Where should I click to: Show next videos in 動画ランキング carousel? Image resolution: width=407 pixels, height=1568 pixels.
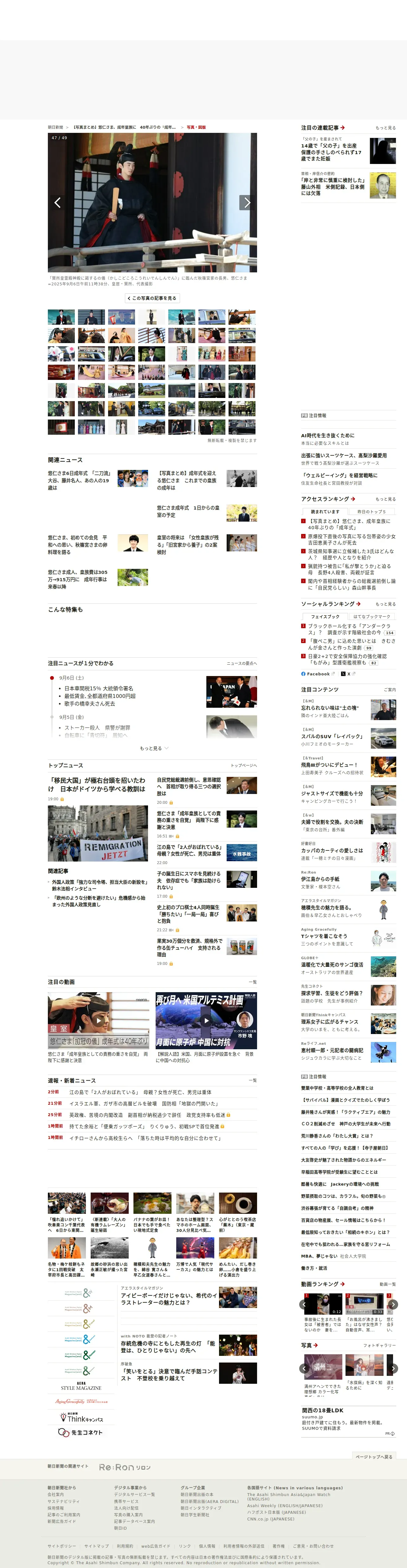tap(393, 1304)
